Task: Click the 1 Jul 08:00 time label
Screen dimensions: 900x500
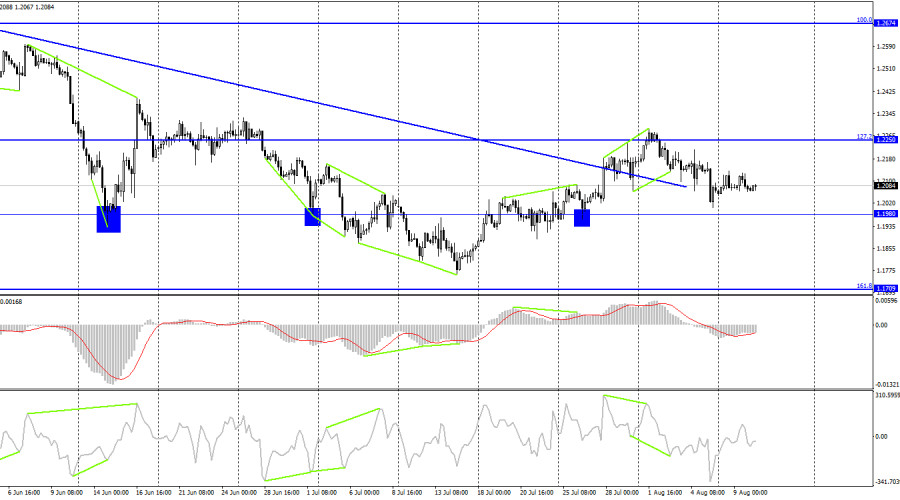Action: (x=321, y=493)
